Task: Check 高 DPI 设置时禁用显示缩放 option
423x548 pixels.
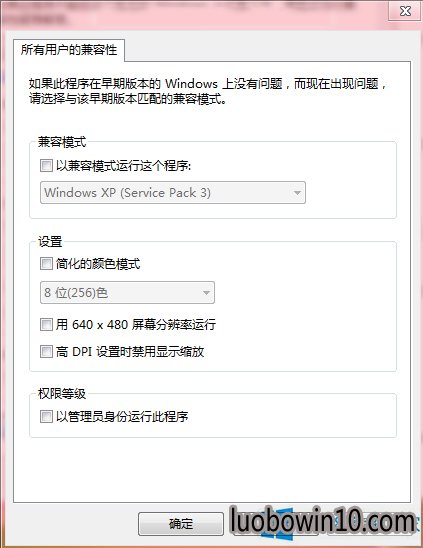Action: point(46,351)
